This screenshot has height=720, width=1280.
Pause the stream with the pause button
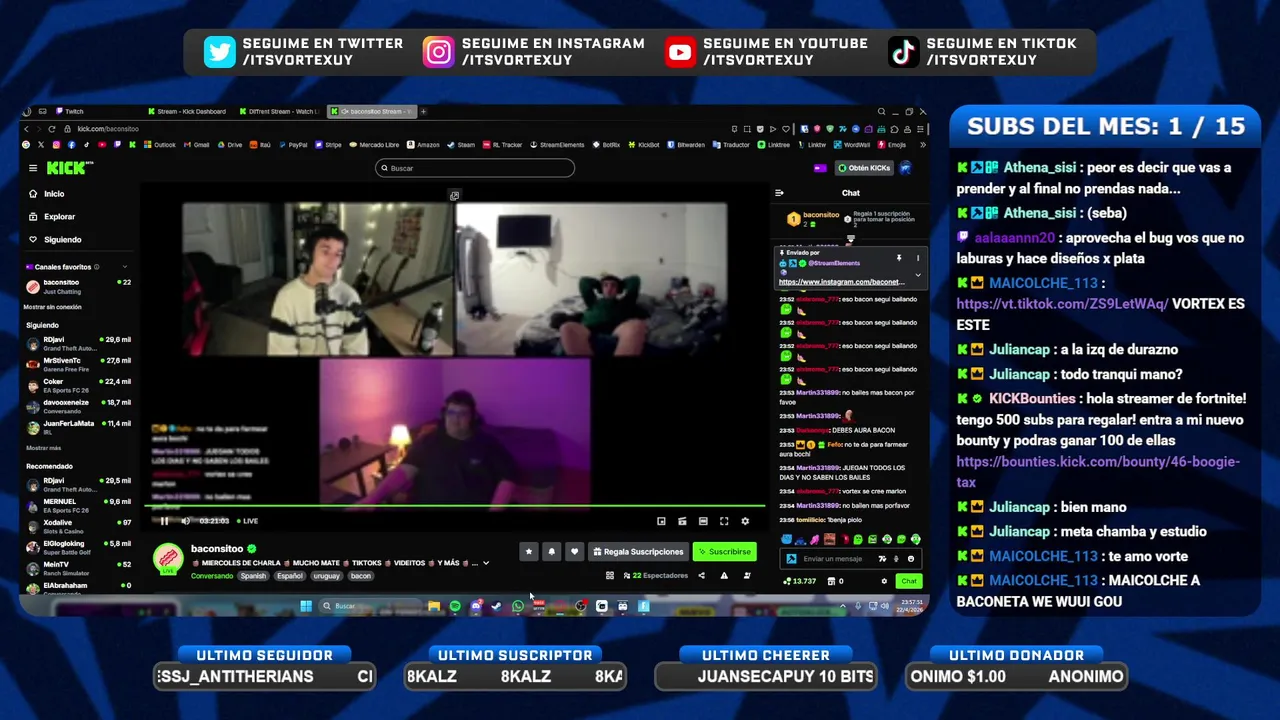click(164, 521)
